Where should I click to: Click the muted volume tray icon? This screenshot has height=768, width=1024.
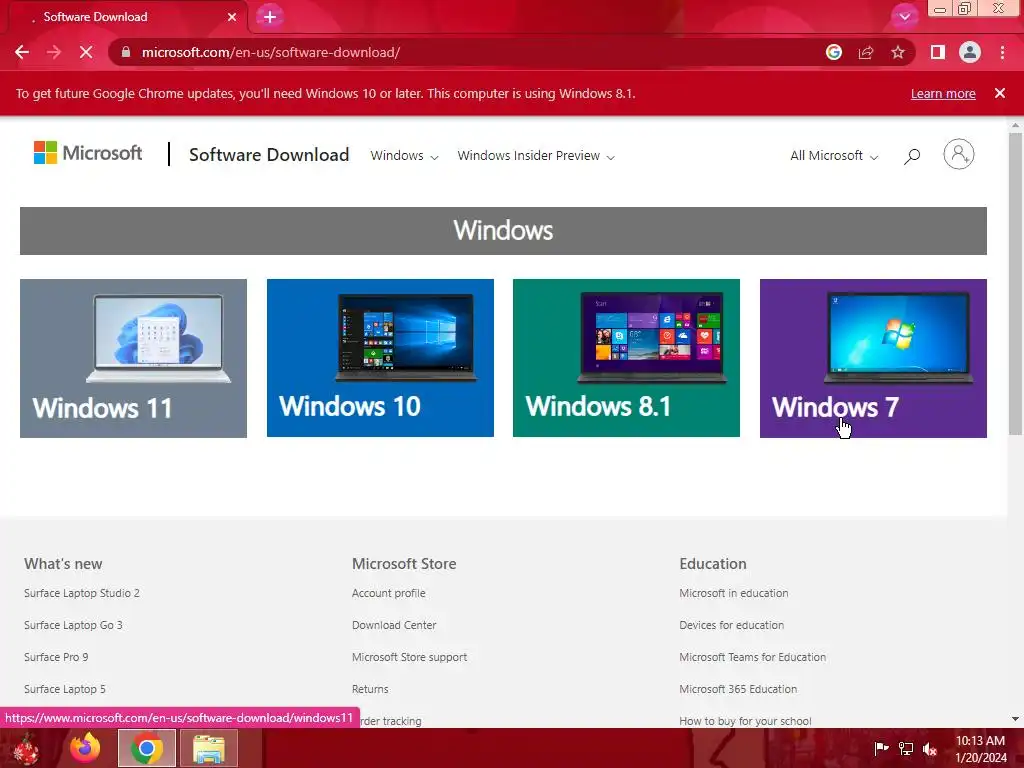click(x=930, y=748)
